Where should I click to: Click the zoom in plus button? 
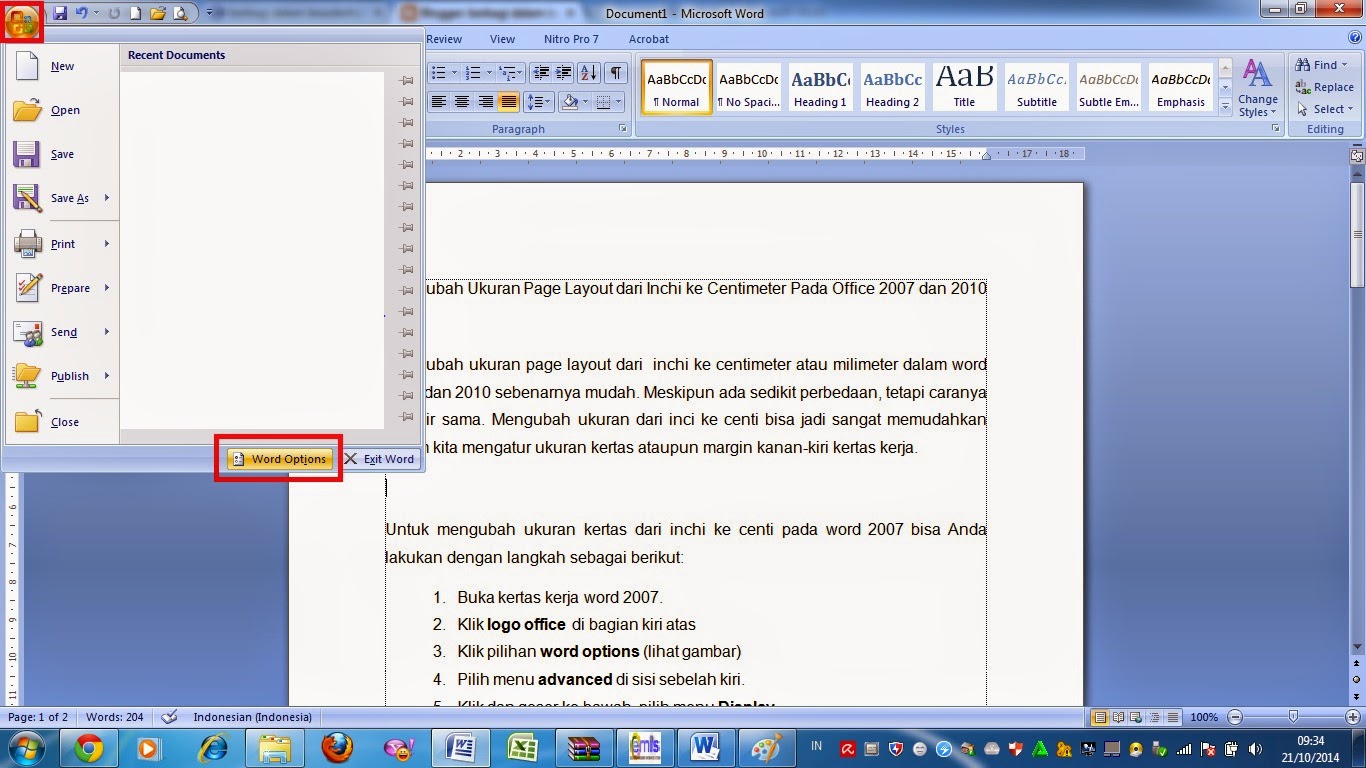tap(1352, 717)
